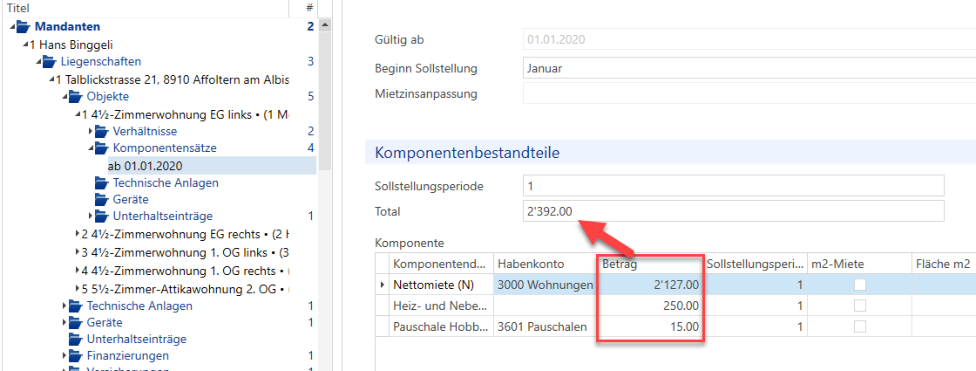Viewport: 976px width, 371px height.
Task: Expand 2 4½-Zimmerwohnung EG rechts
Action: tap(77, 234)
